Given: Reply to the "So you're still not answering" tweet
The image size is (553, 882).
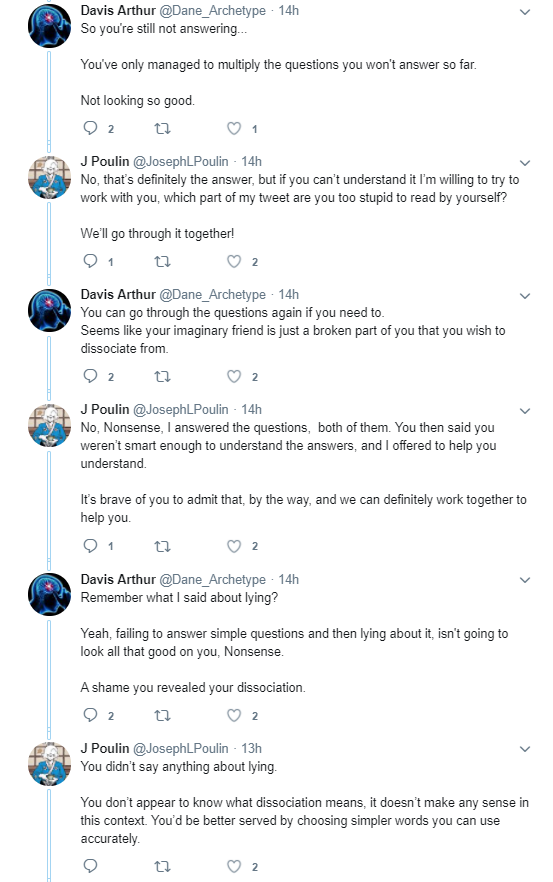Looking at the screenshot, I should (91, 128).
